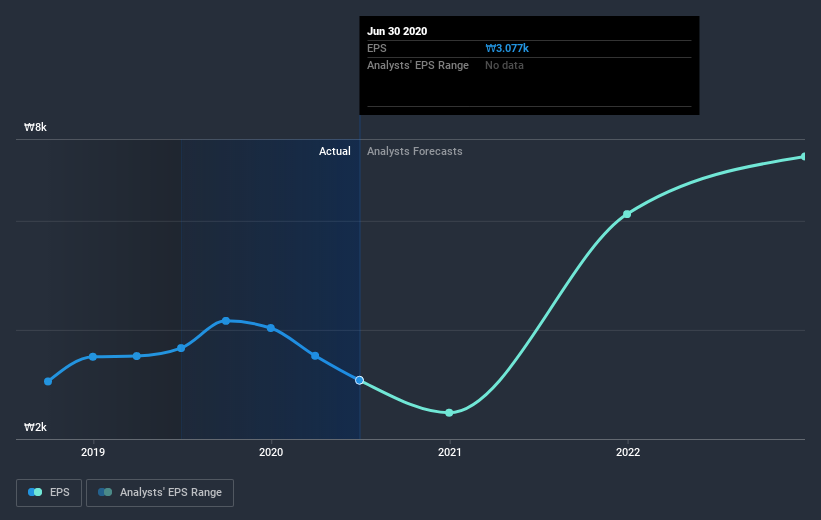
Task: Click the highlighted Jun 30 2020 data point
Action: 359,380
